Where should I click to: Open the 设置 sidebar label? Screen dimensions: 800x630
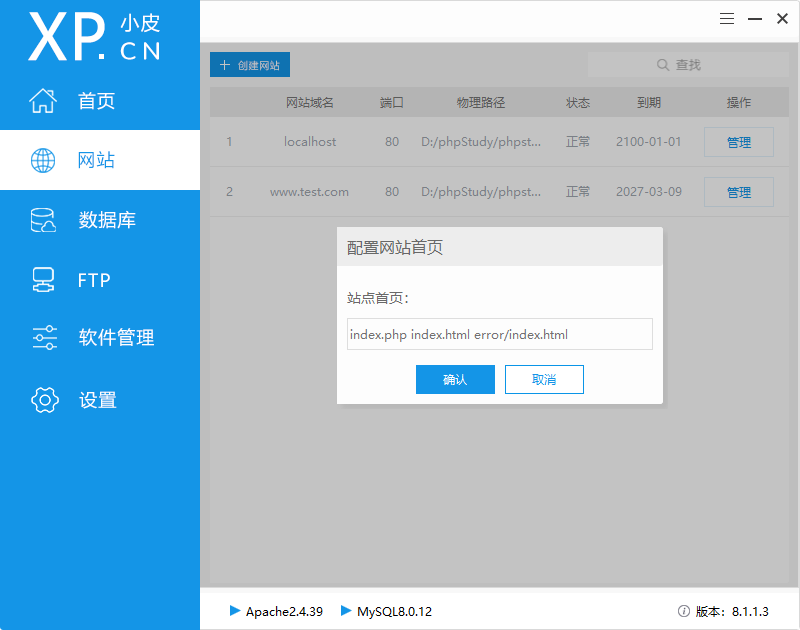point(97,400)
